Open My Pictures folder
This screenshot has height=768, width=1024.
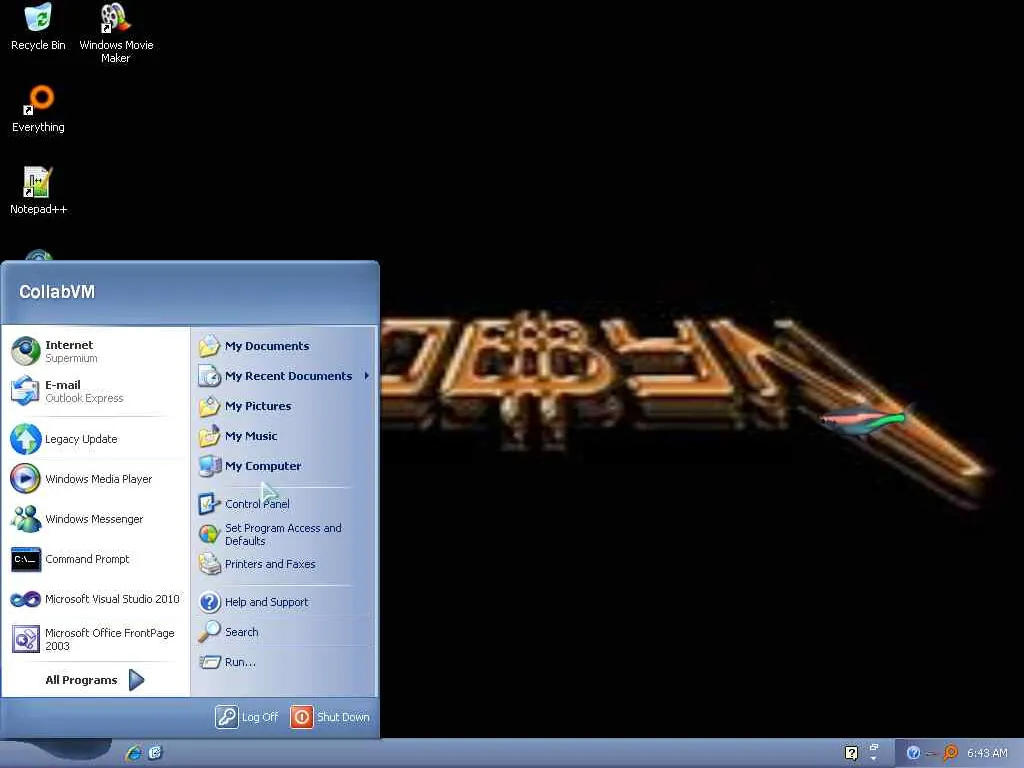point(285,406)
